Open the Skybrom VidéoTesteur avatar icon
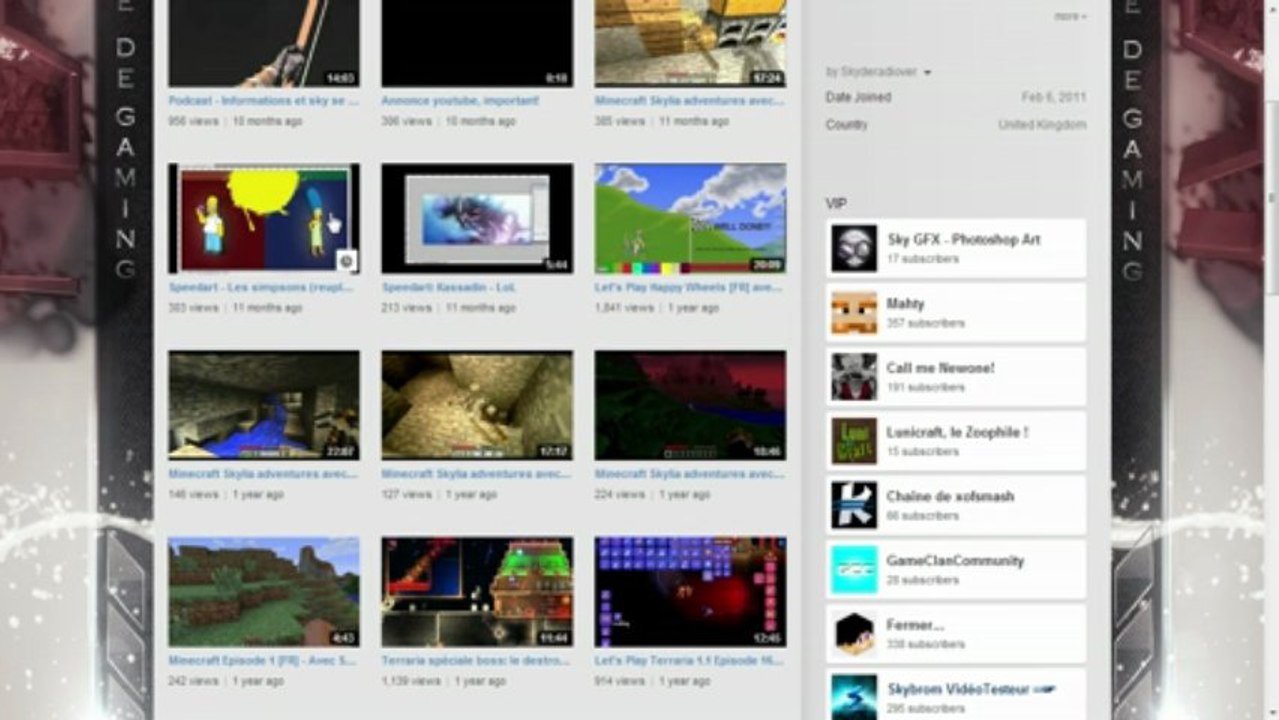Viewport: 1279px width, 720px height. point(854,697)
